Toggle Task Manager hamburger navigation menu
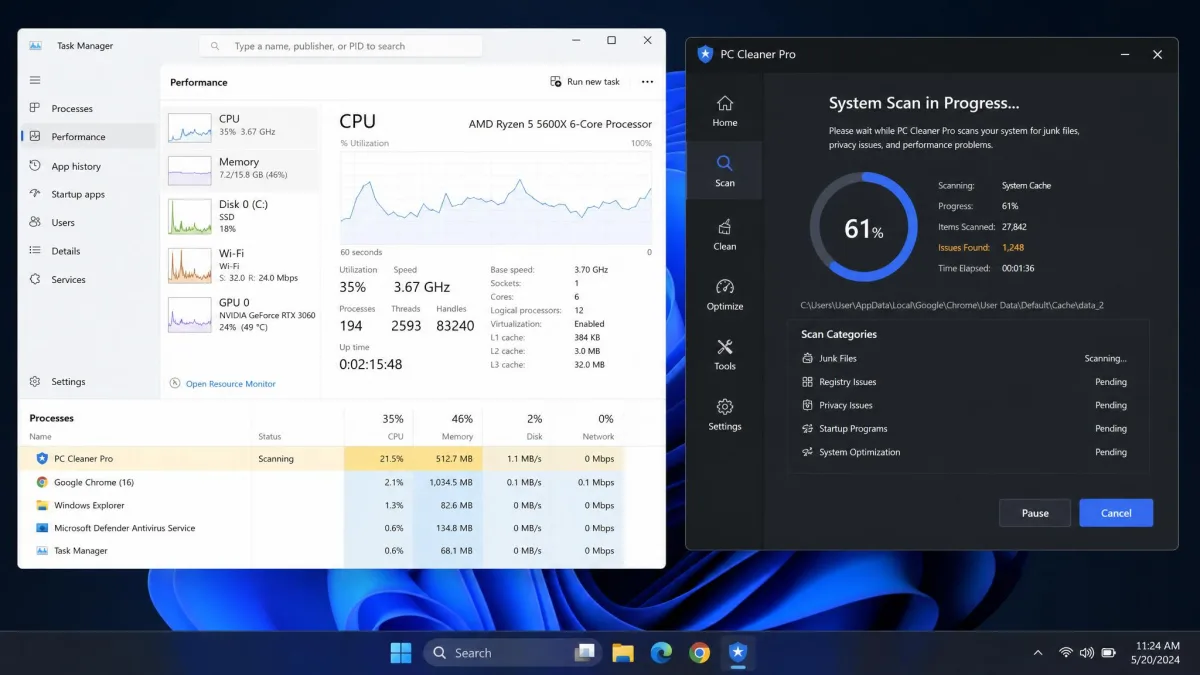 (35, 80)
